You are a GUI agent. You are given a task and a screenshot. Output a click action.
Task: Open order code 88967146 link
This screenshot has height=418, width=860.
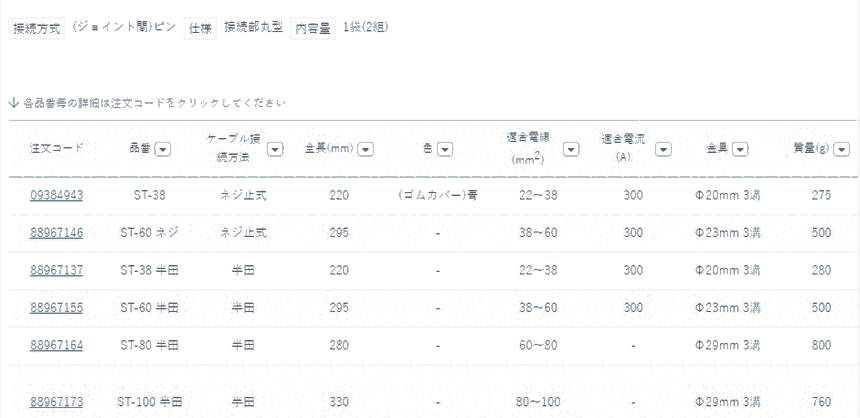(x=56, y=232)
